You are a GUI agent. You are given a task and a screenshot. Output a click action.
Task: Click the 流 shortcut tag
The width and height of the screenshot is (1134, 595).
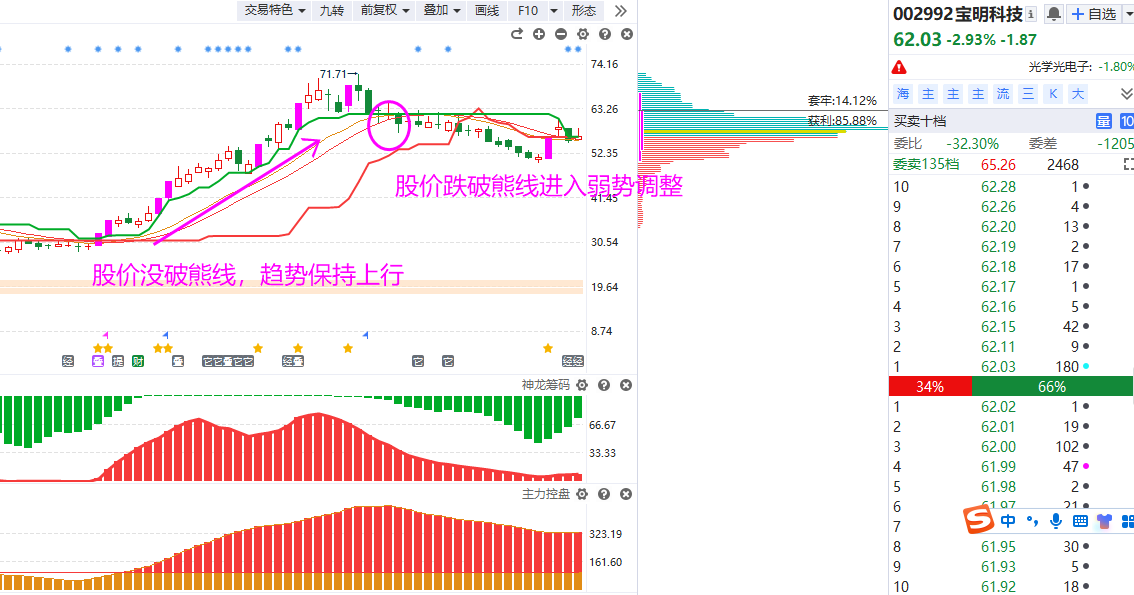click(x=1003, y=94)
